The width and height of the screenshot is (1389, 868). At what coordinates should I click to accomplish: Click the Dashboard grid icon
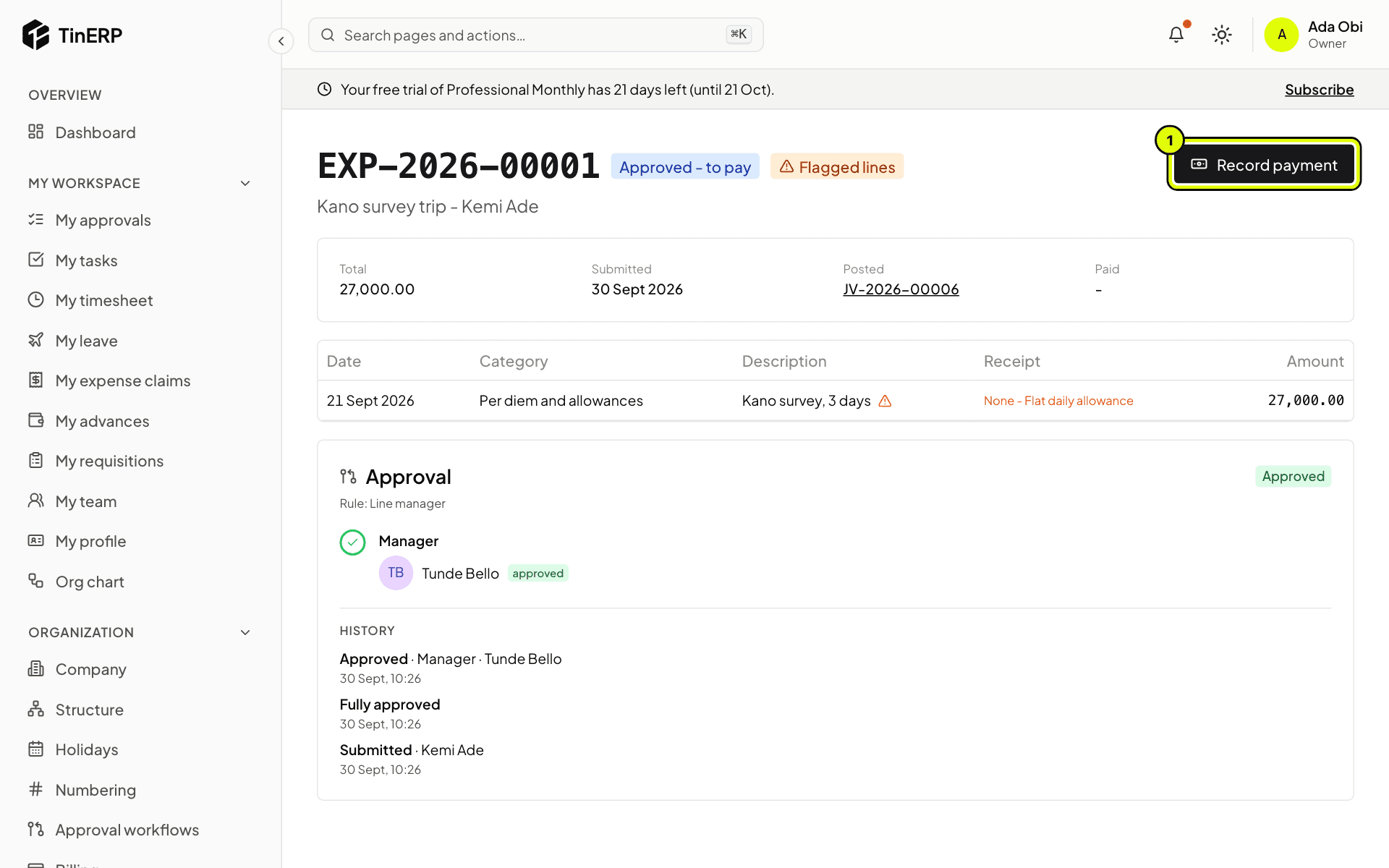(35, 132)
